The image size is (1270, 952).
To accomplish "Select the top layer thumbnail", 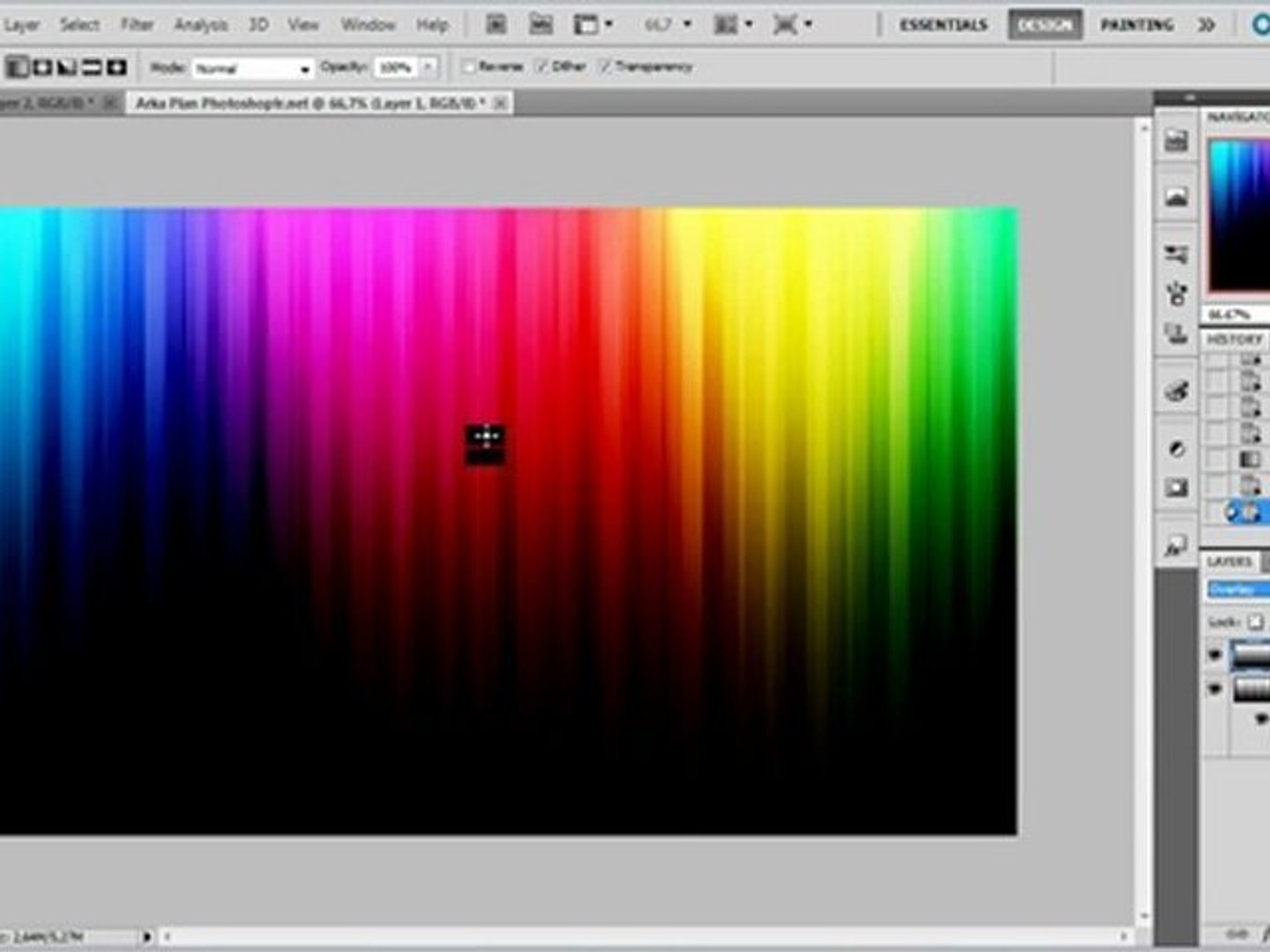I will pyautogui.click(x=1251, y=655).
